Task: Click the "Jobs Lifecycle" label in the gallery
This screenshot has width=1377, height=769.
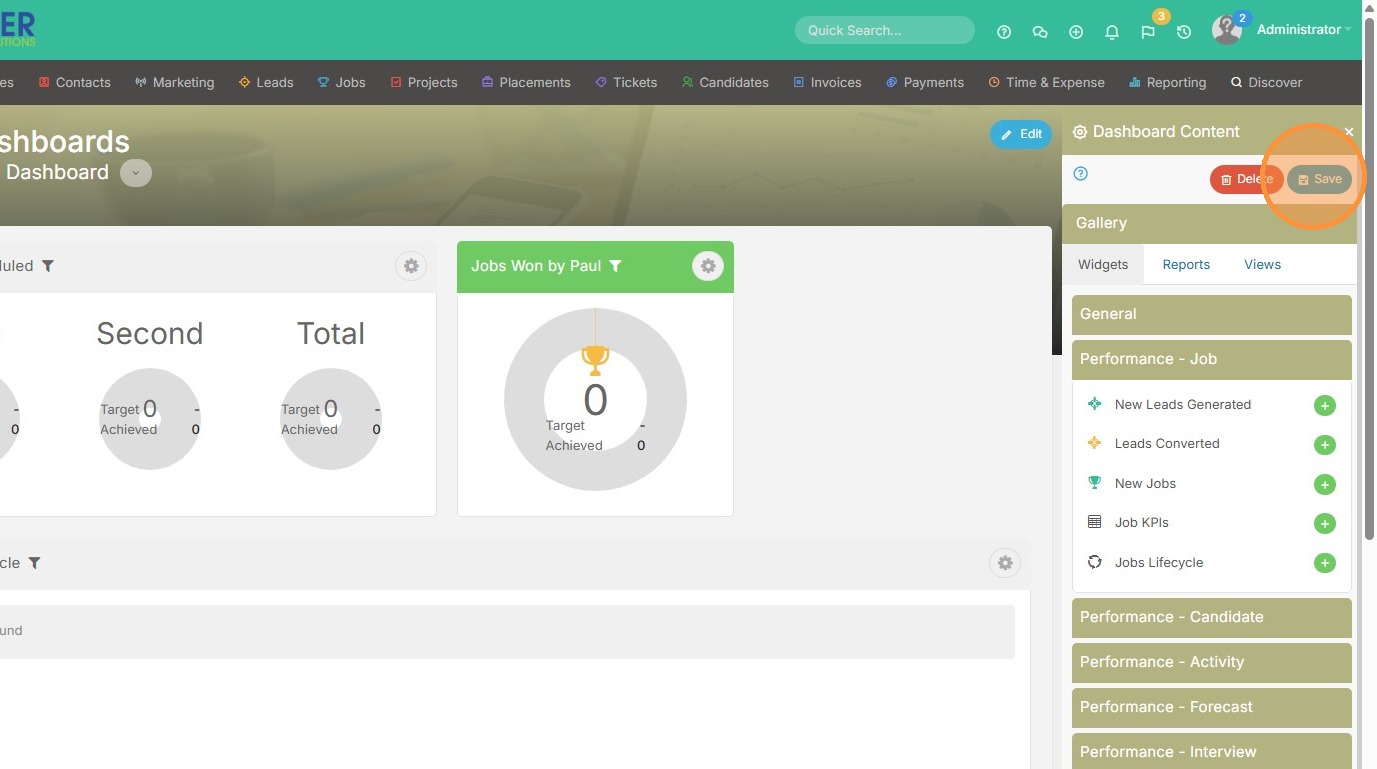Action: [x=1159, y=563]
